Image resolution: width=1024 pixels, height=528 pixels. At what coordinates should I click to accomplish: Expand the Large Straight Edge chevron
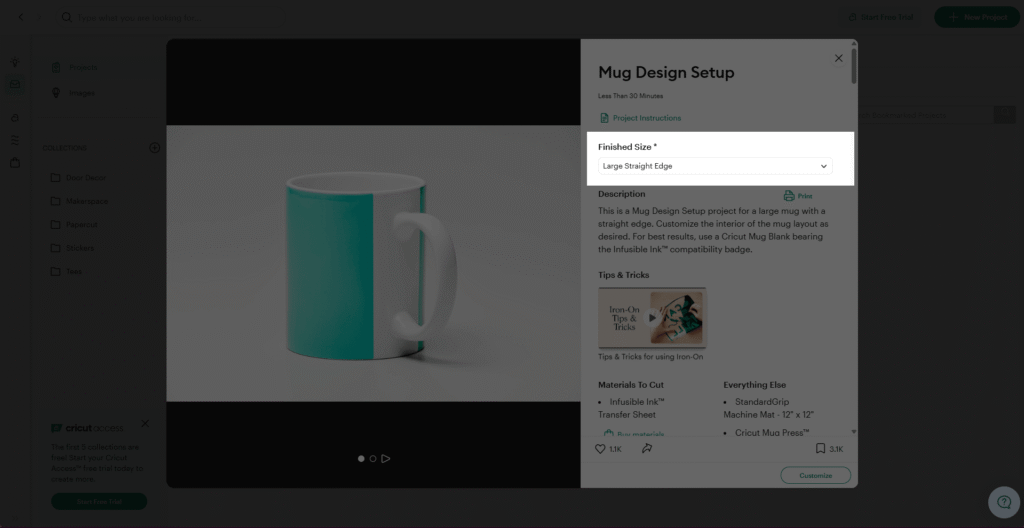[824, 166]
